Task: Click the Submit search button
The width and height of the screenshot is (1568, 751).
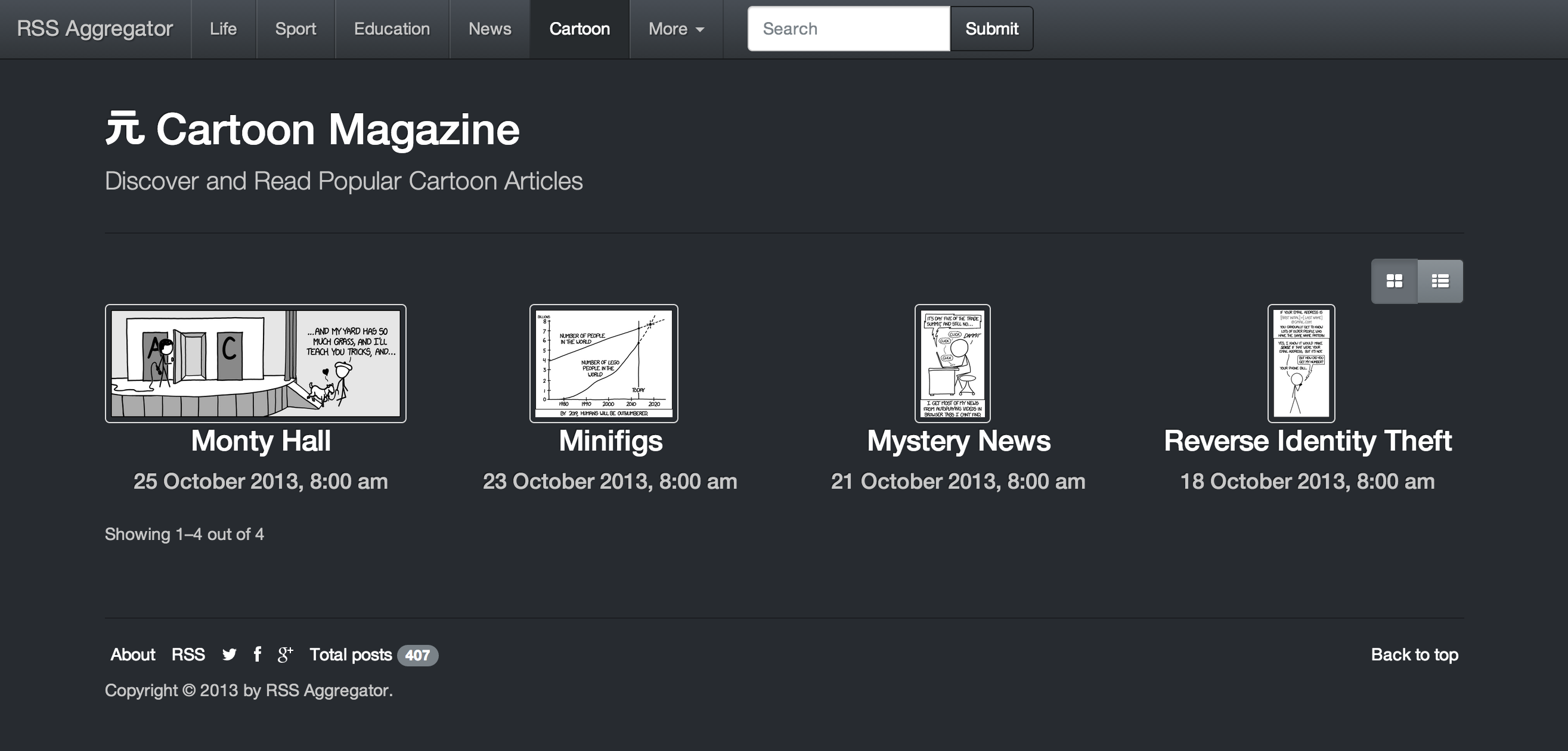Action: tap(991, 29)
